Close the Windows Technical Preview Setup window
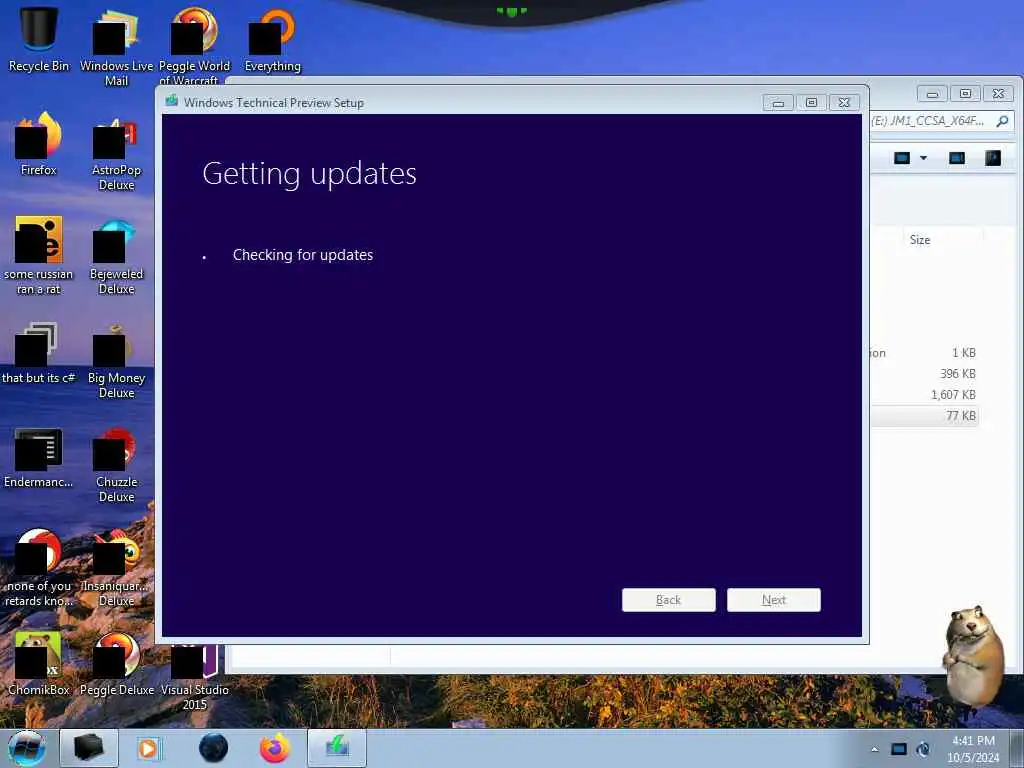1024x768 pixels. point(844,103)
